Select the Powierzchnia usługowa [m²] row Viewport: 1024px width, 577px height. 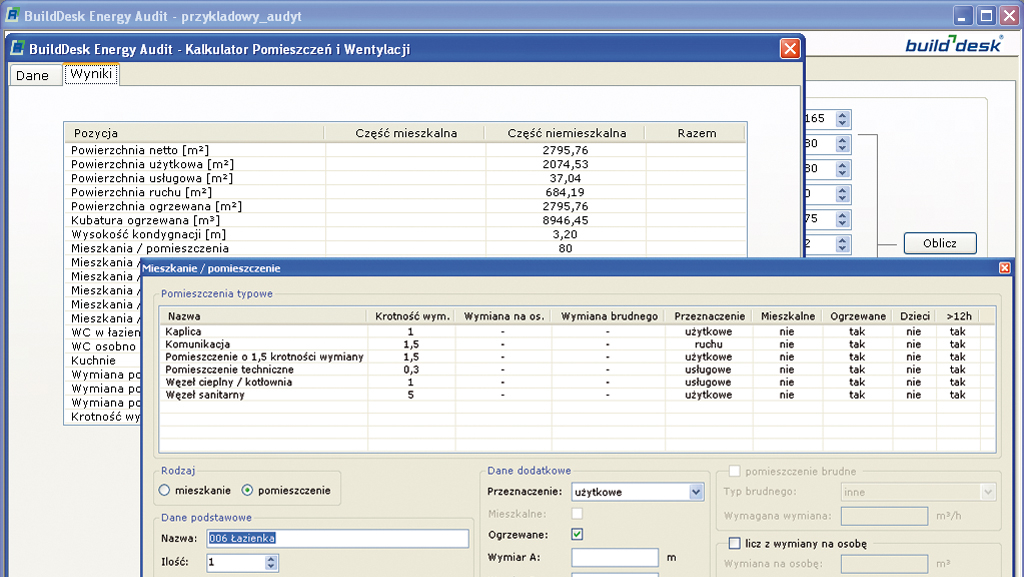point(405,178)
